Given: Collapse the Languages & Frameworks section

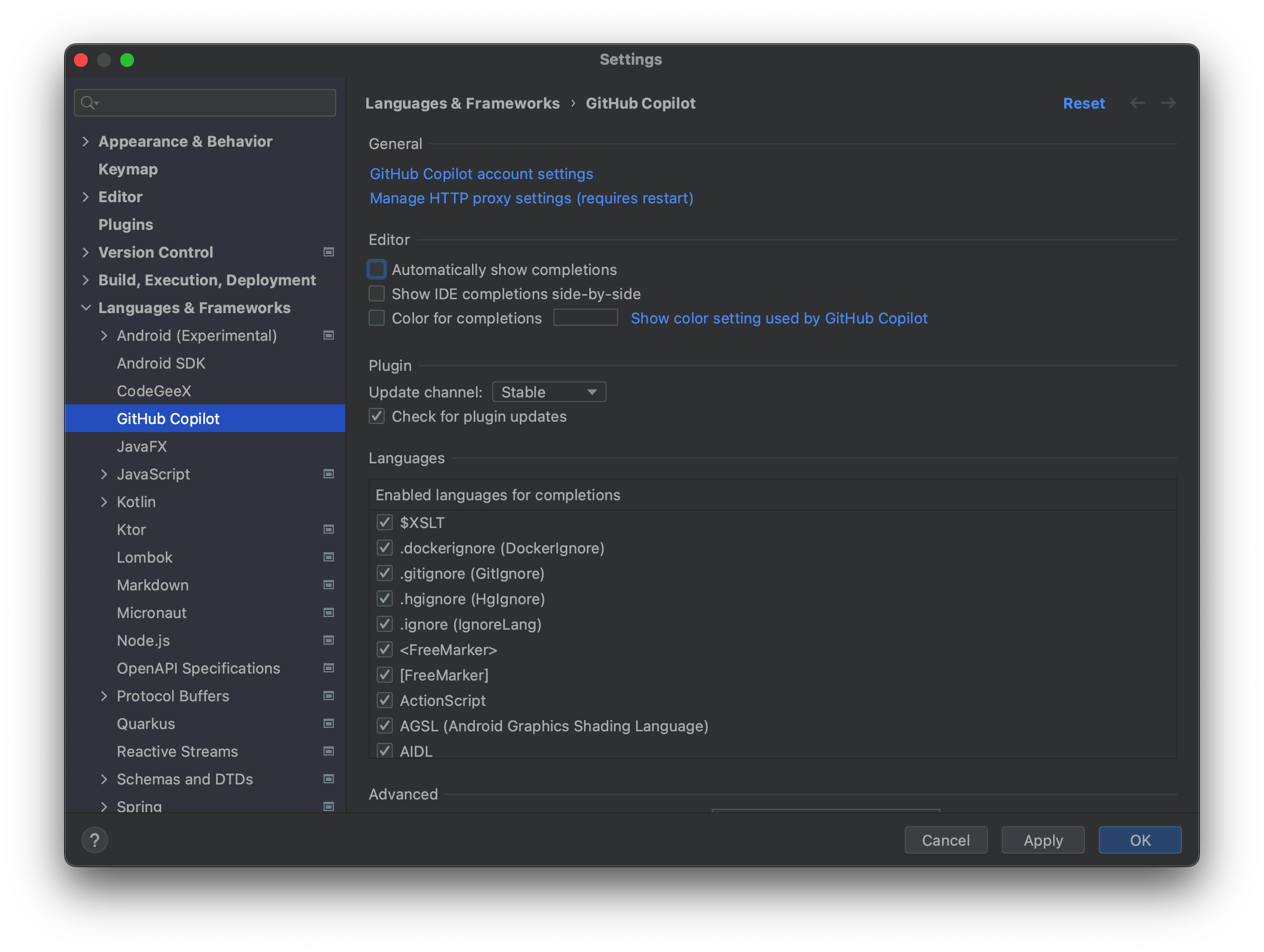Looking at the screenshot, I should (x=86, y=307).
